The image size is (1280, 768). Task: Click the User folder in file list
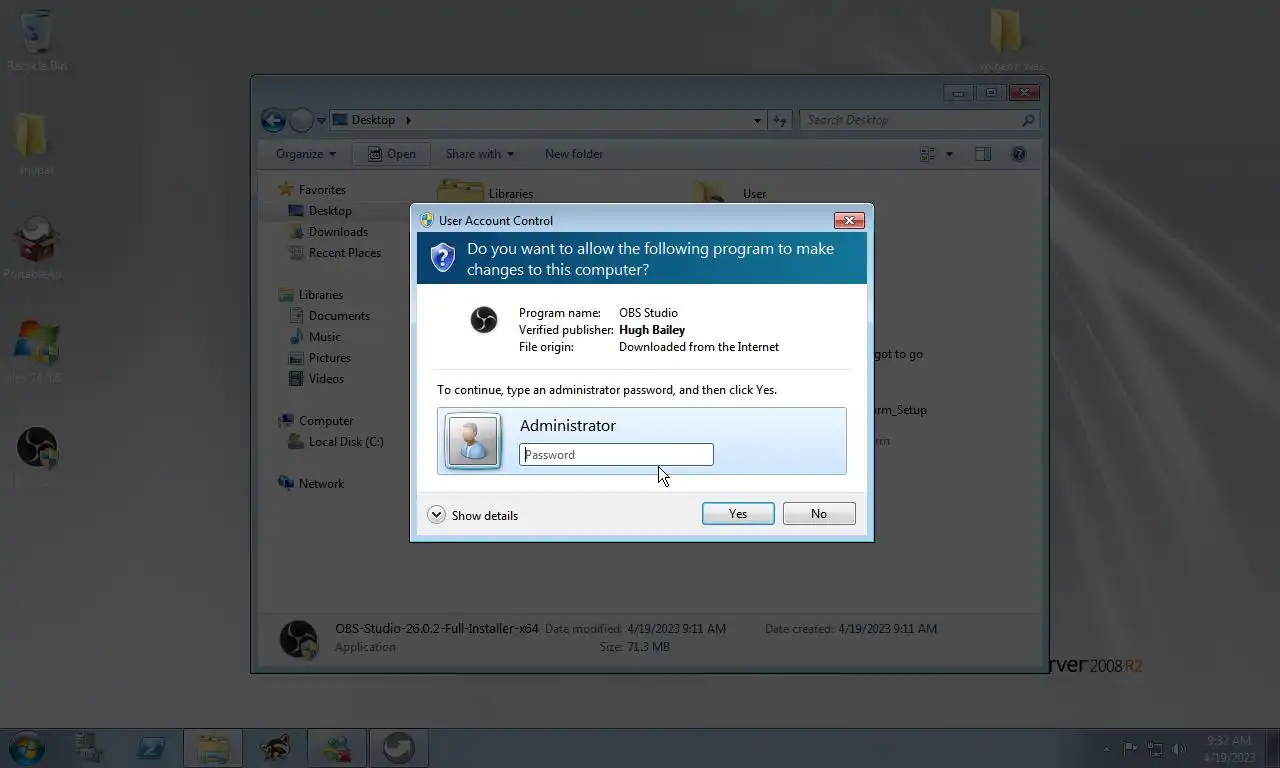pyautogui.click(x=731, y=193)
